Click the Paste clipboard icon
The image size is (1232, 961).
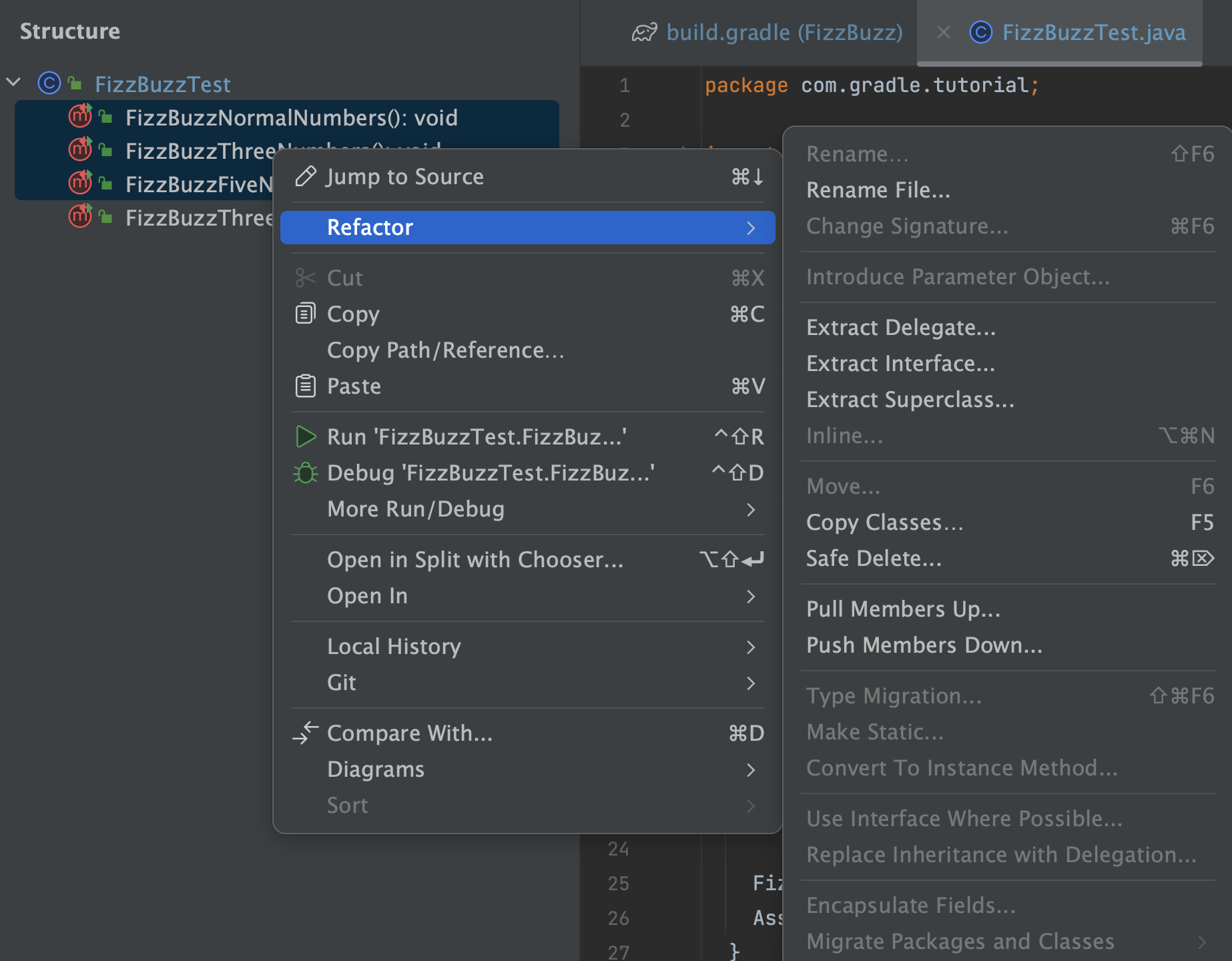[305, 386]
